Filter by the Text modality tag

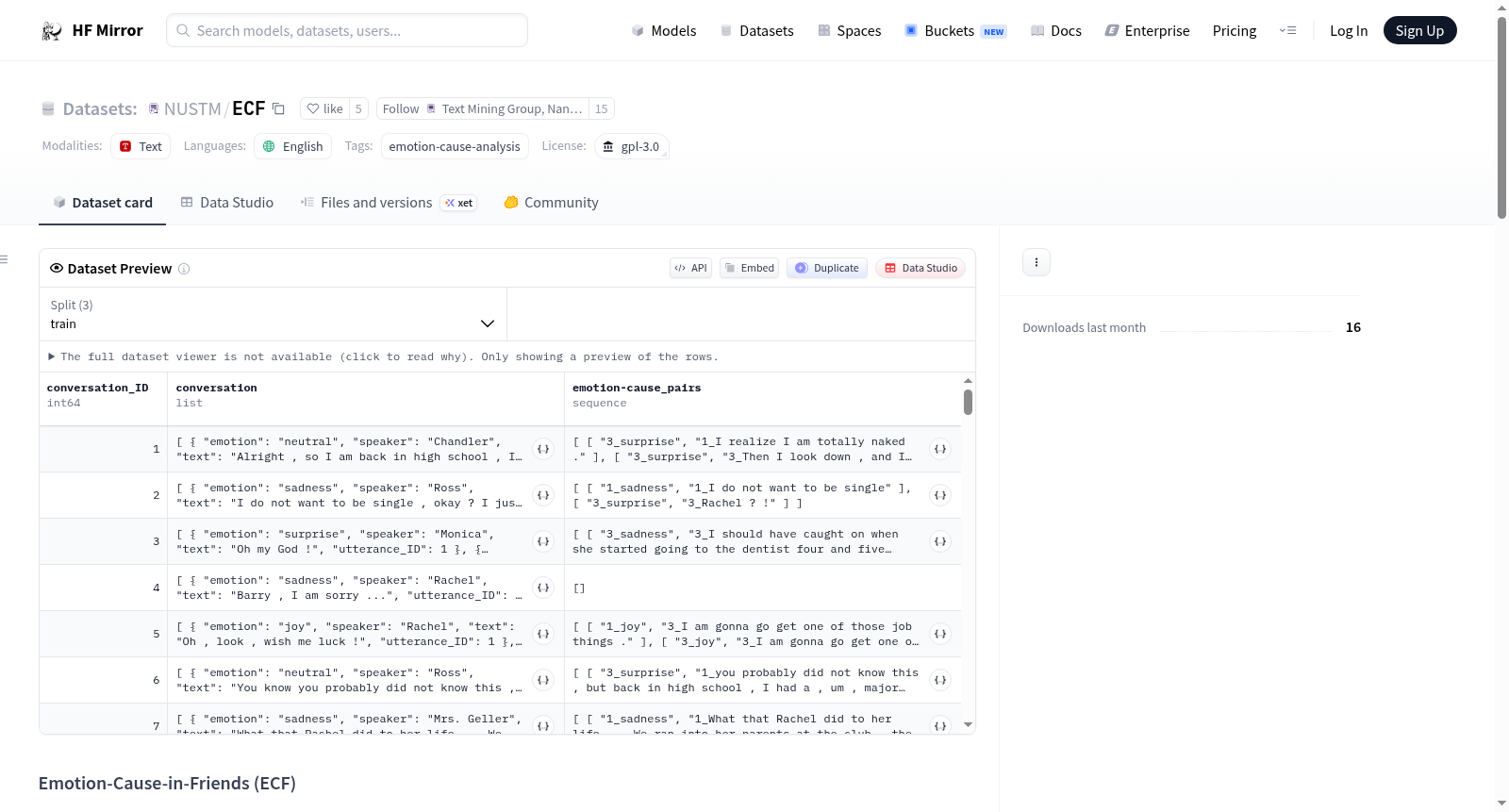(x=141, y=146)
